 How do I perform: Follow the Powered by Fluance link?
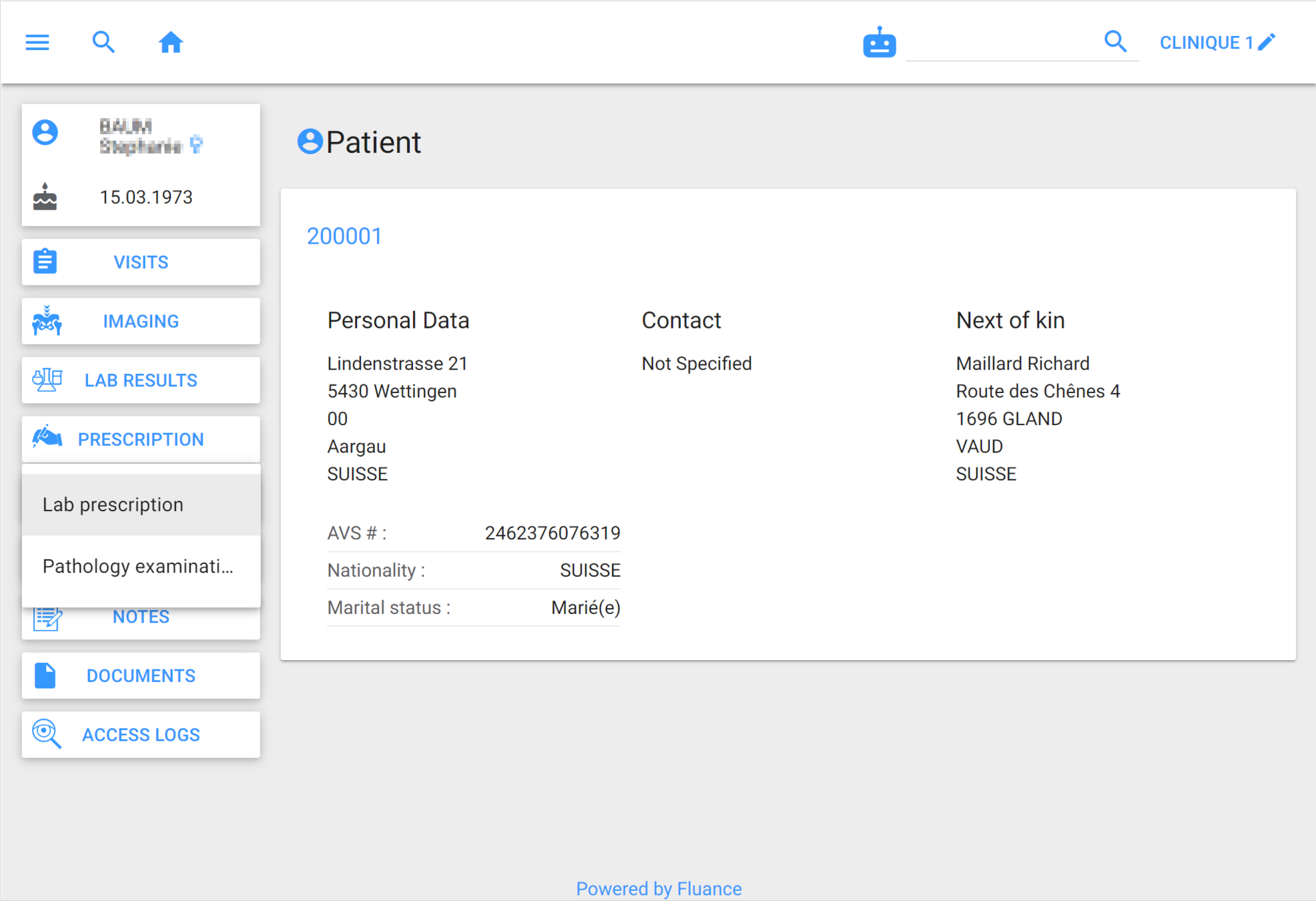pyautogui.click(x=659, y=888)
